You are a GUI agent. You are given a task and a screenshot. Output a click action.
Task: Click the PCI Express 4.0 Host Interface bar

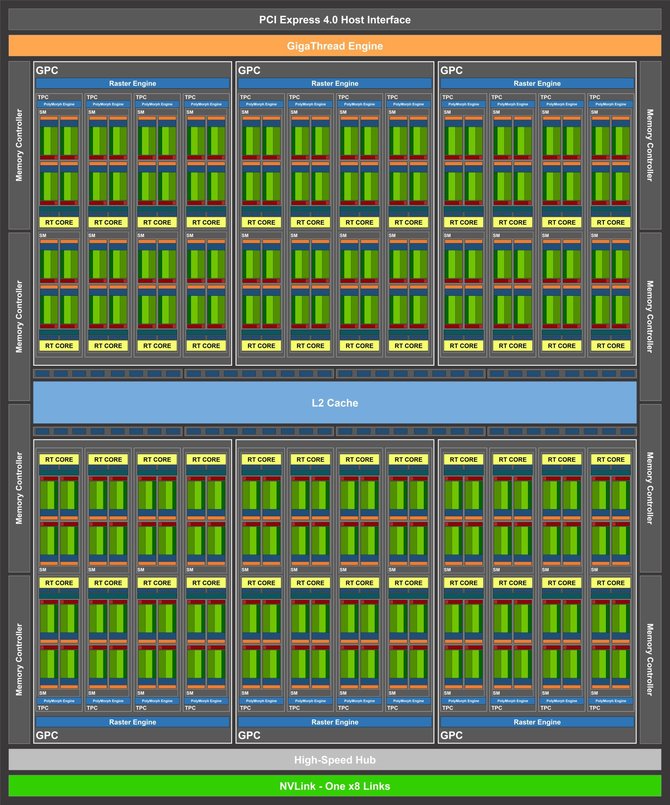335,20
